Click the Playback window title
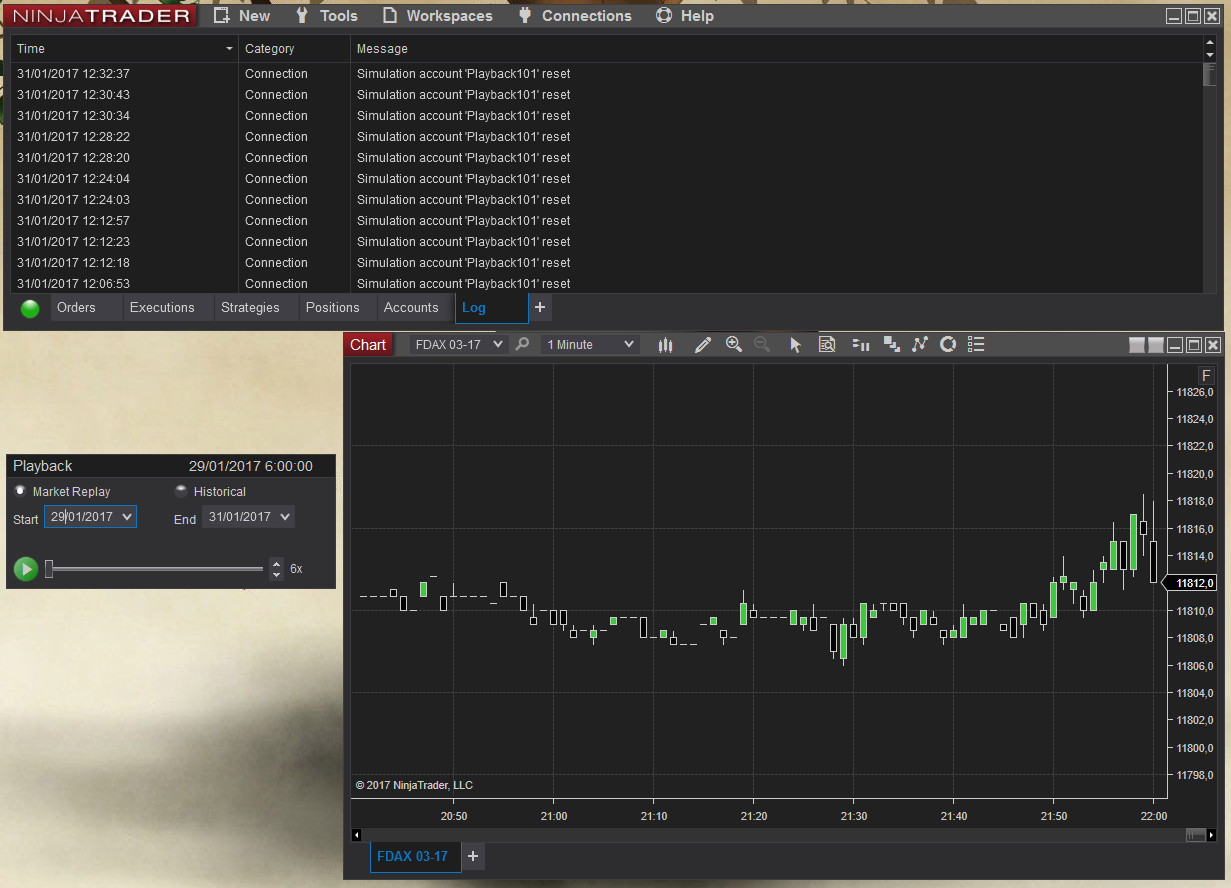Screen dimensions: 1231x888 click(43, 466)
